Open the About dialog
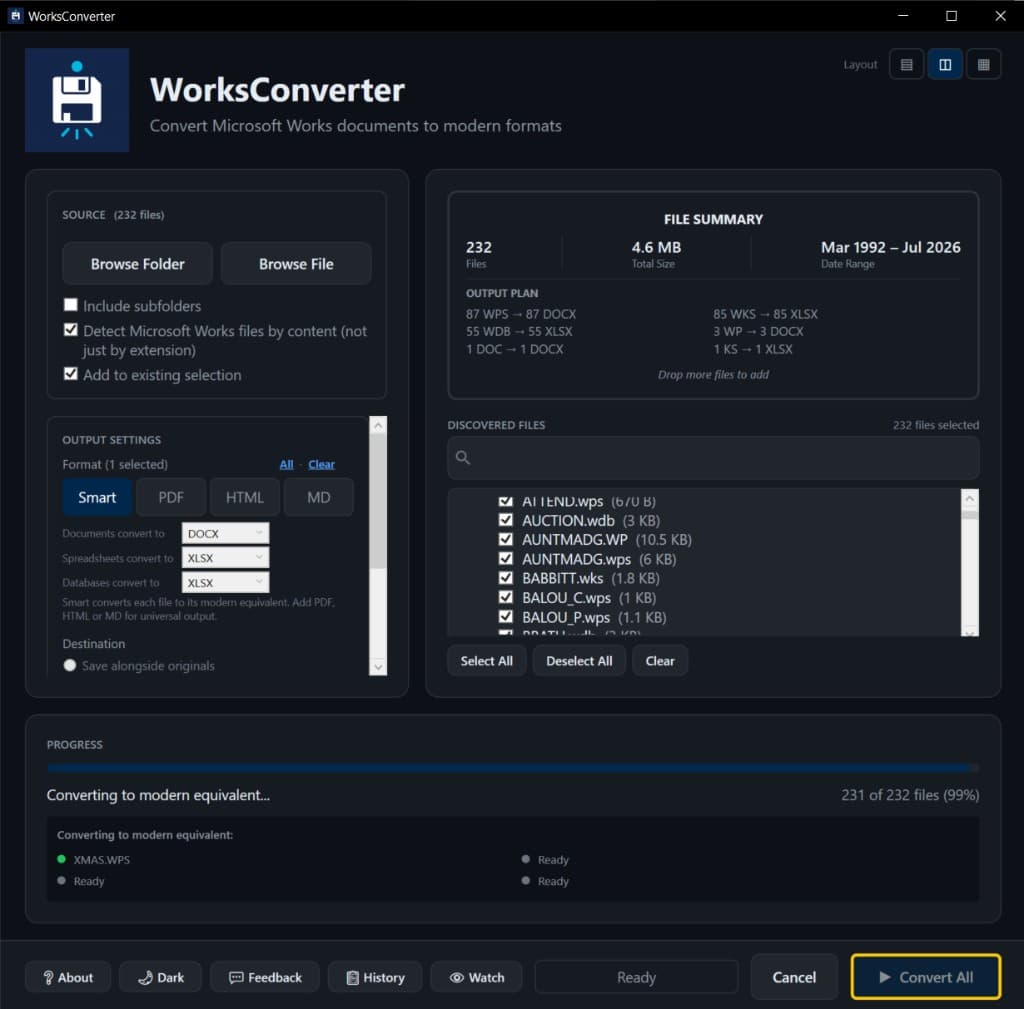Viewport: 1024px width, 1009px height. coord(68,977)
